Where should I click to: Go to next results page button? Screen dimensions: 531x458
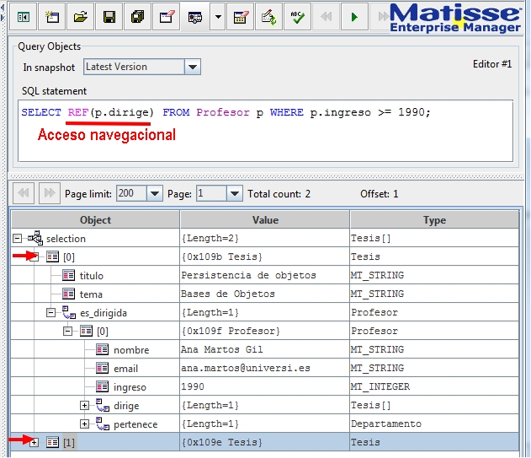pyautogui.click(x=49, y=193)
